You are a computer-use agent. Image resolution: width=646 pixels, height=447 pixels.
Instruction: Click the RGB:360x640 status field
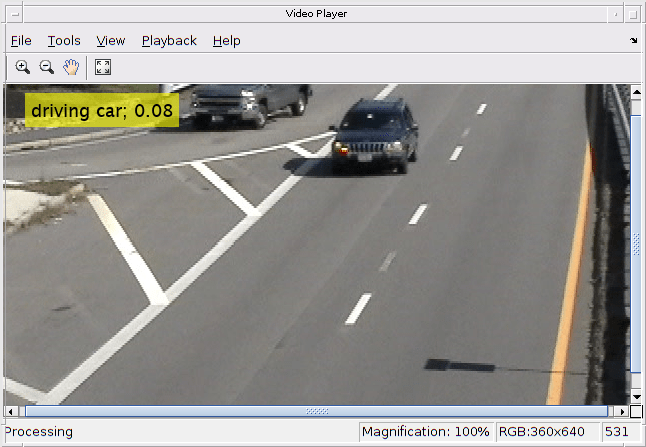[x=541, y=432]
